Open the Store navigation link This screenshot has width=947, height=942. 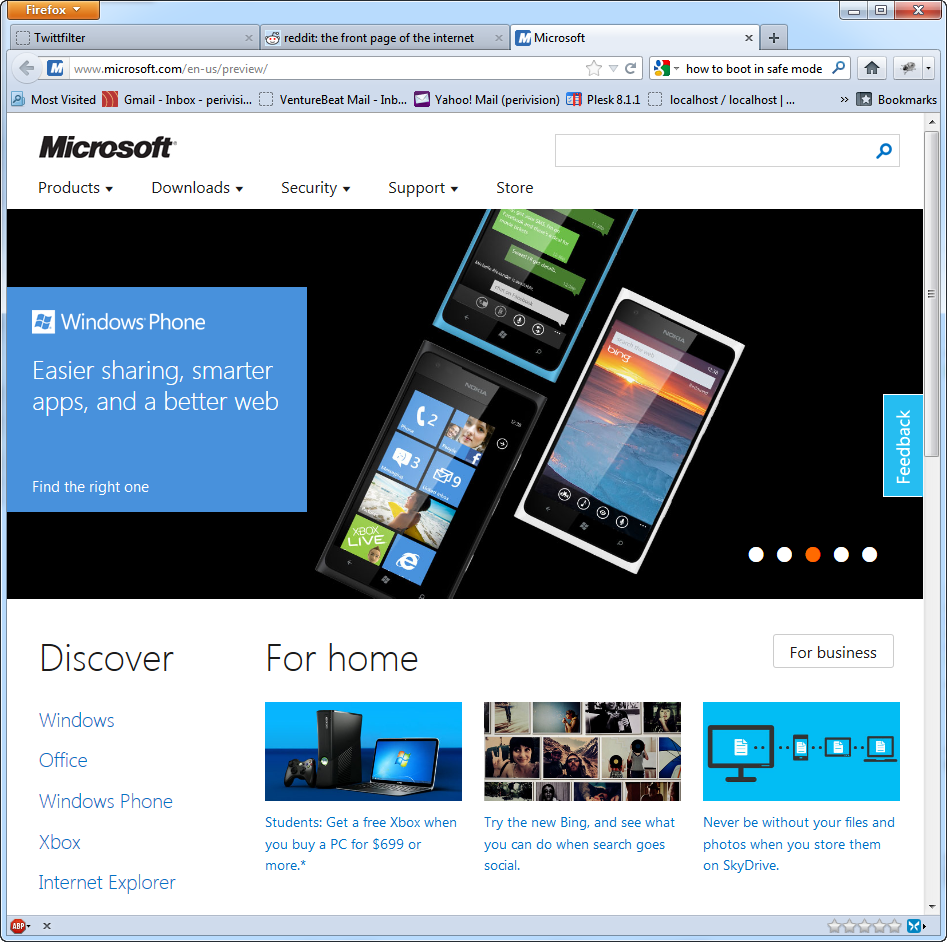515,188
